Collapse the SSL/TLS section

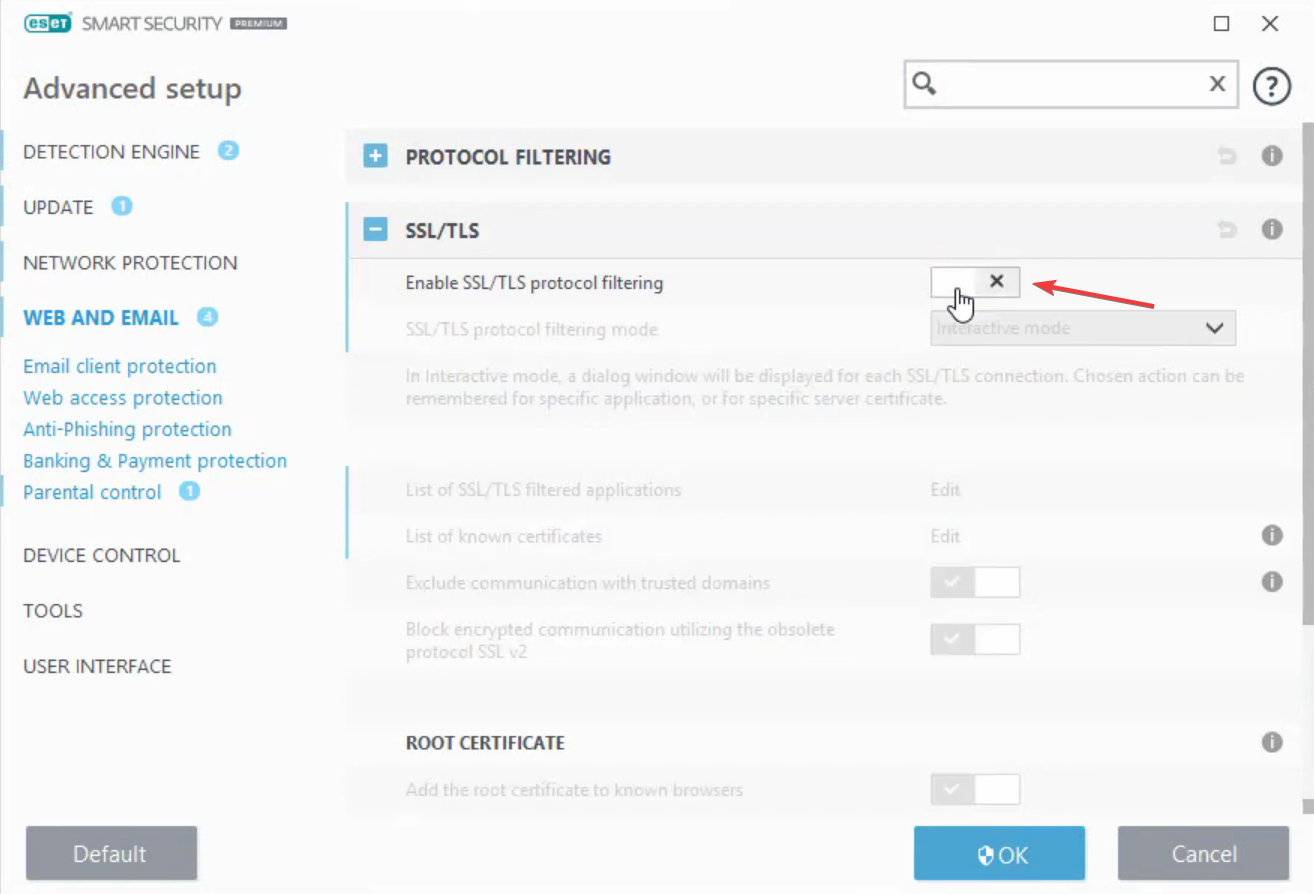pos(375,231)
